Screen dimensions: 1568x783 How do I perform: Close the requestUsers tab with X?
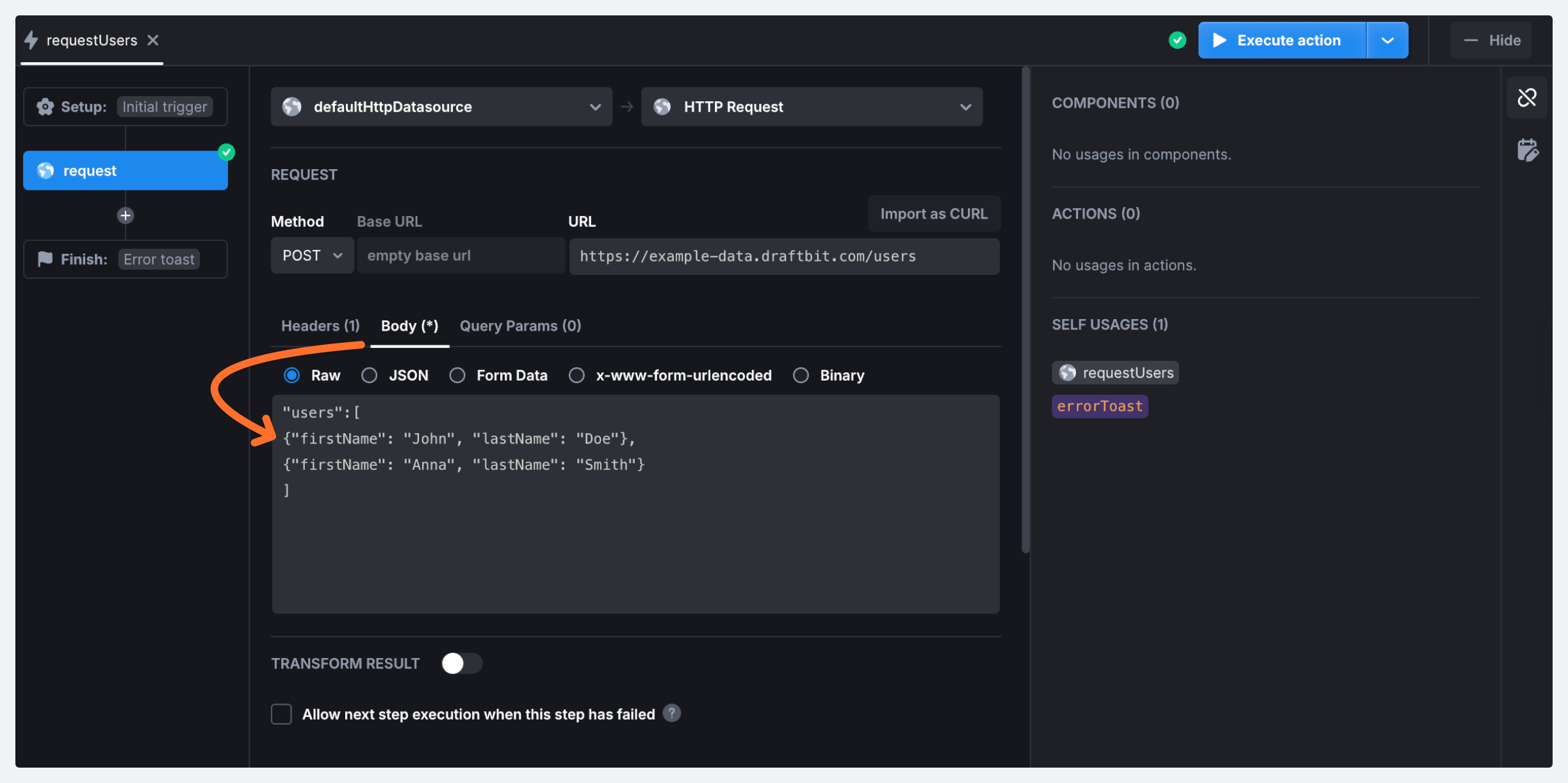coord(153,40)
